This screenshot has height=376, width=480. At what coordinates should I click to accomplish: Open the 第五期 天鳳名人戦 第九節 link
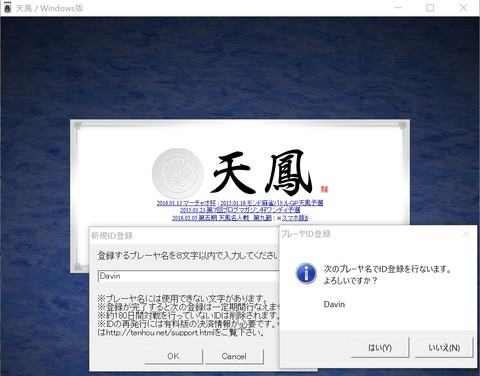[x=222, y=218]
